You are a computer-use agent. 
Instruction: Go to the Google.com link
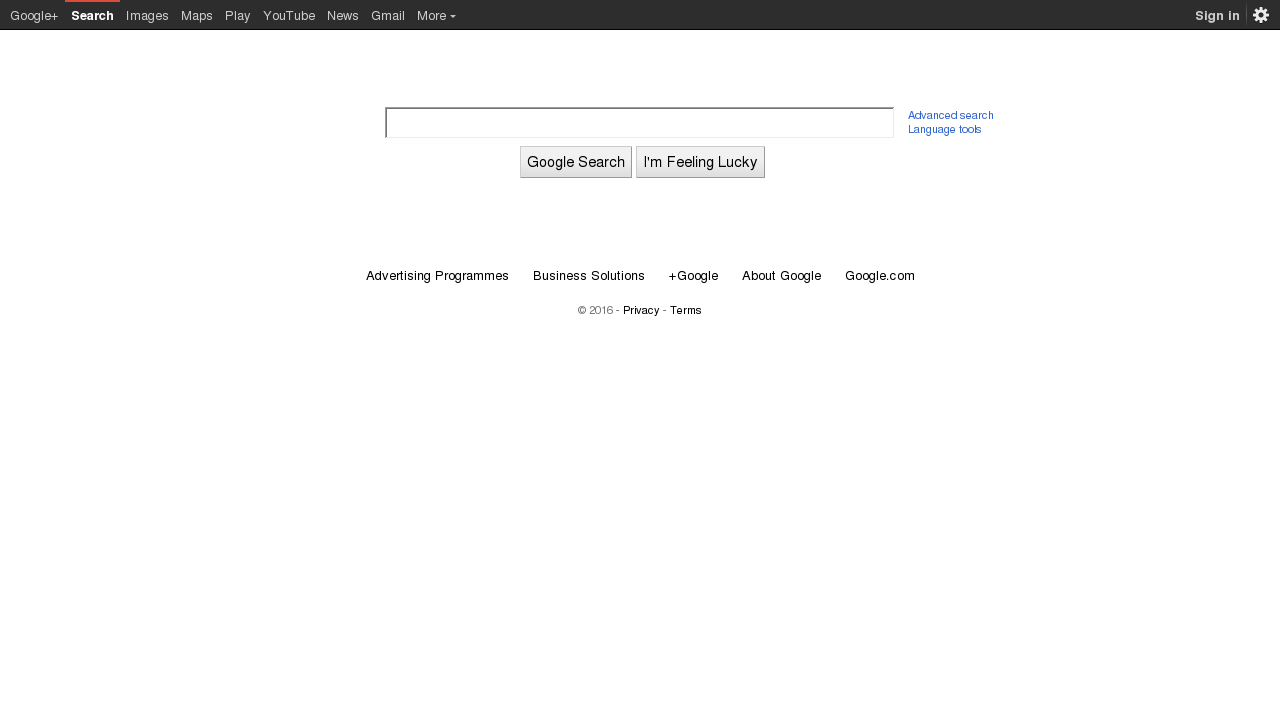click(880, 276)
